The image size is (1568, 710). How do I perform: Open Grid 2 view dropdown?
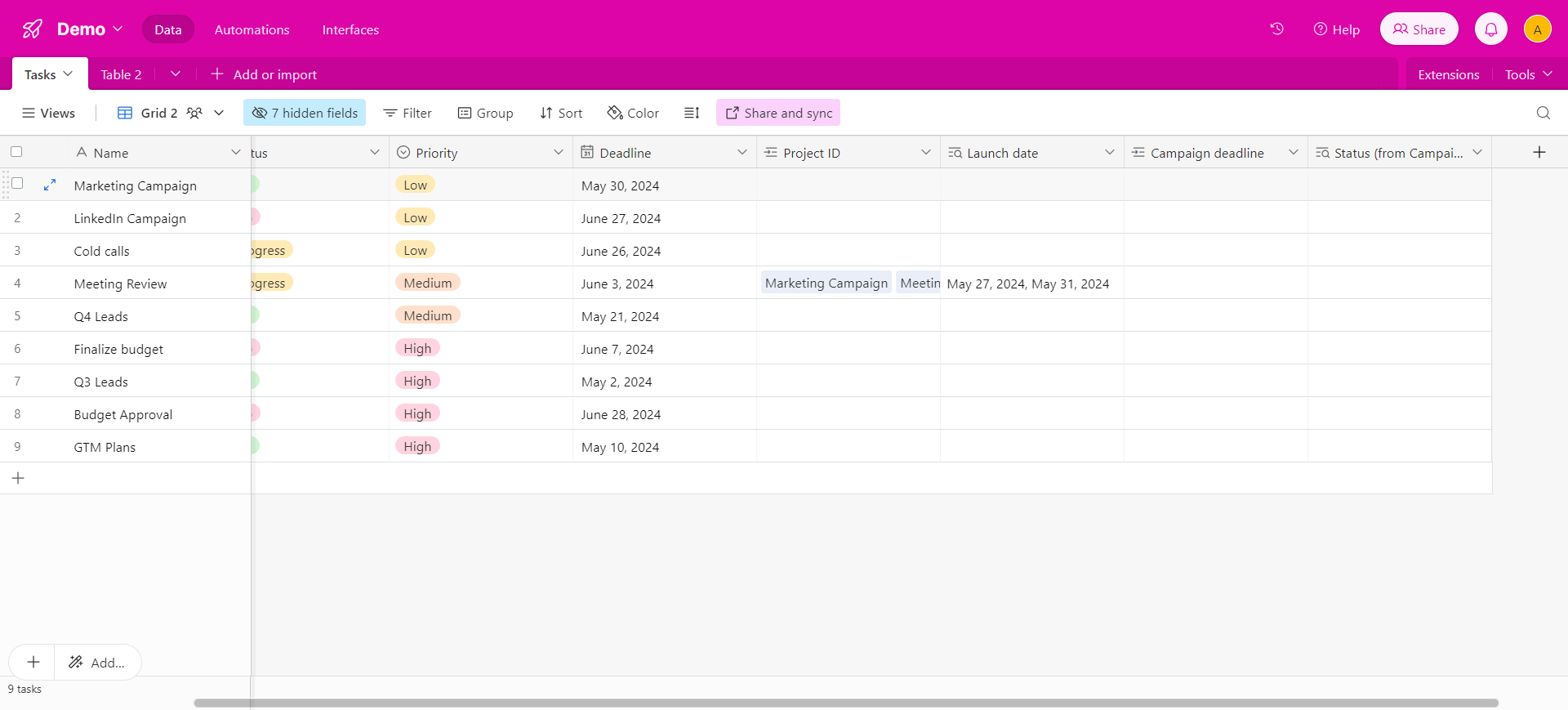(219, 113)
